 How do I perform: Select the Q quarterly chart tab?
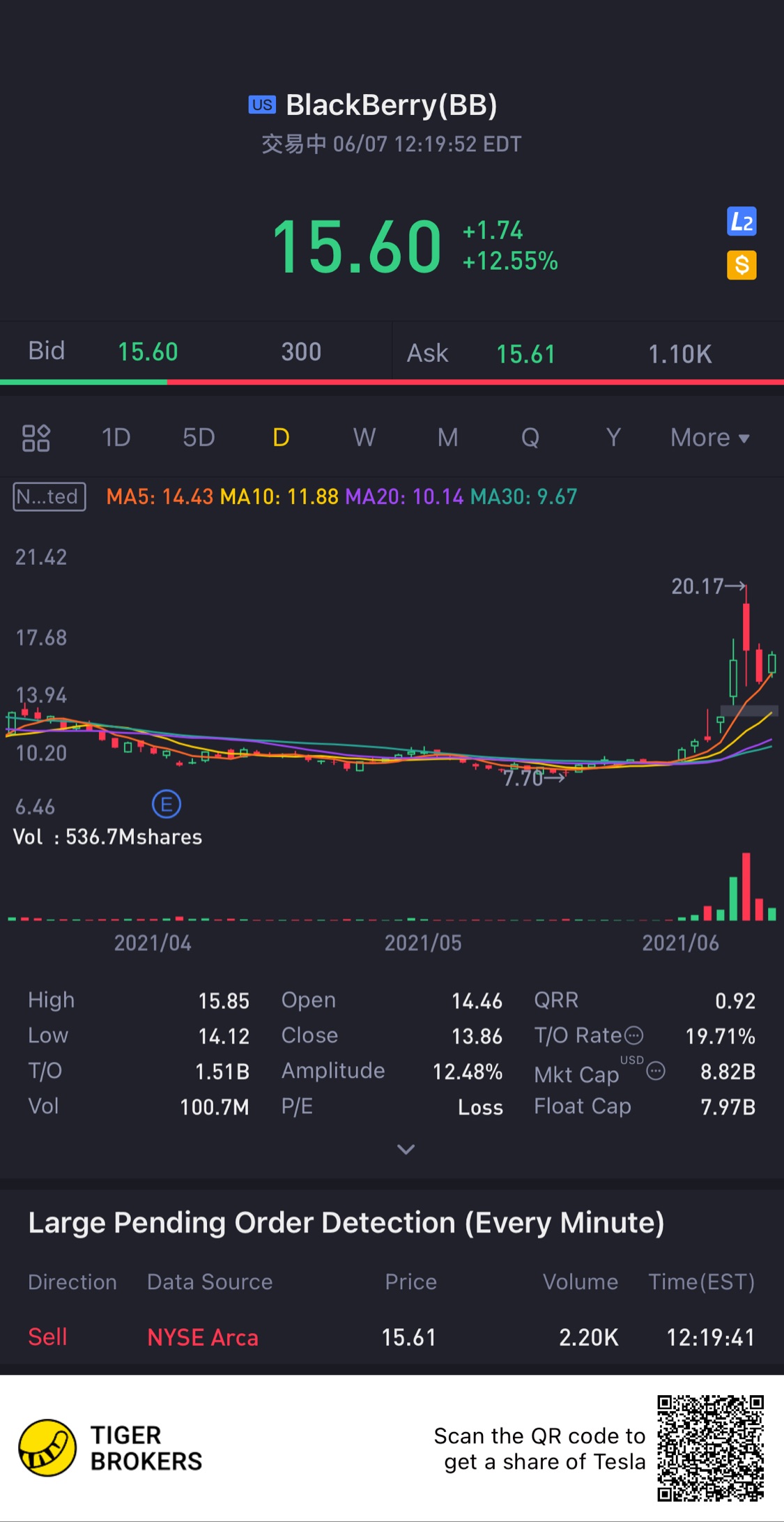point(530,438)
